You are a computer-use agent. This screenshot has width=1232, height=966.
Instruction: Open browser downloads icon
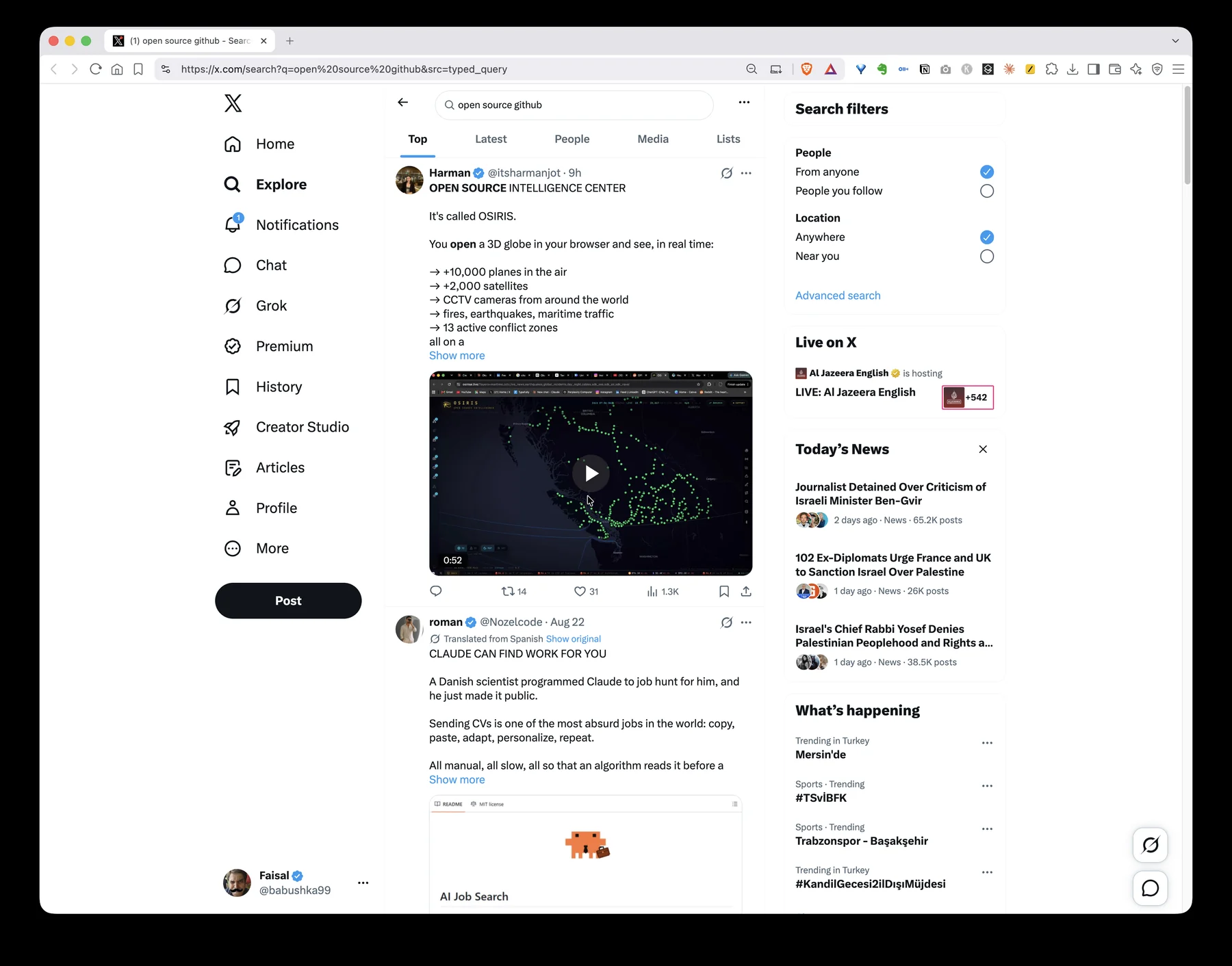click(x=1073, y=69)
